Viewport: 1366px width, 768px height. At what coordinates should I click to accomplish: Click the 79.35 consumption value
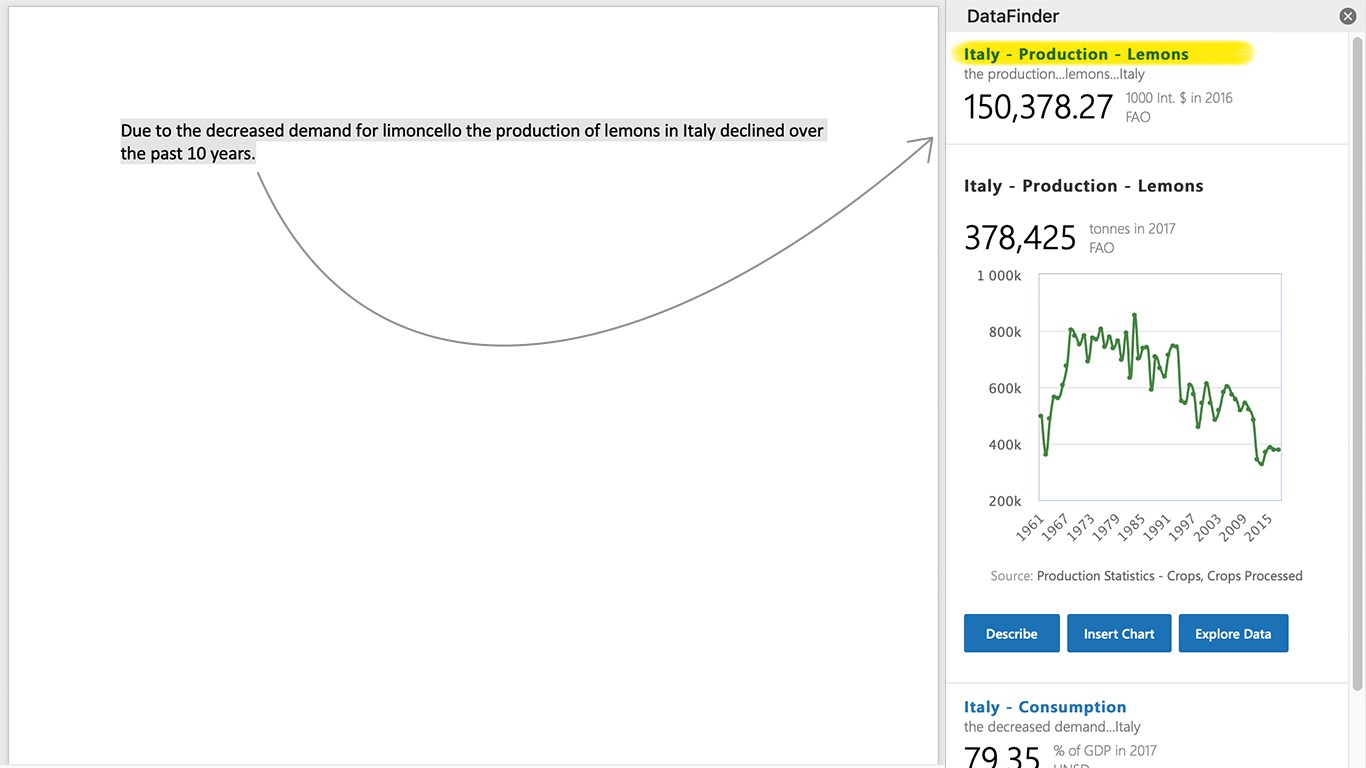coord(1002,755)
